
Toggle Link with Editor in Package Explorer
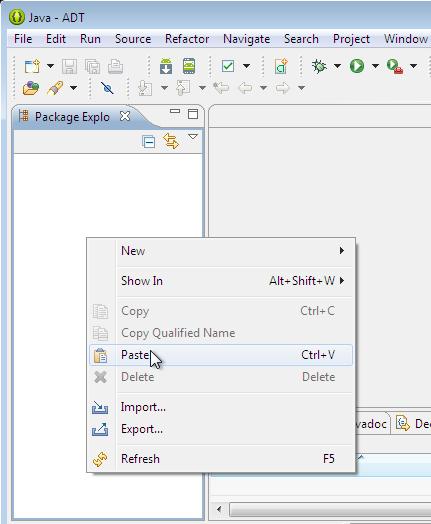(171, 141)
